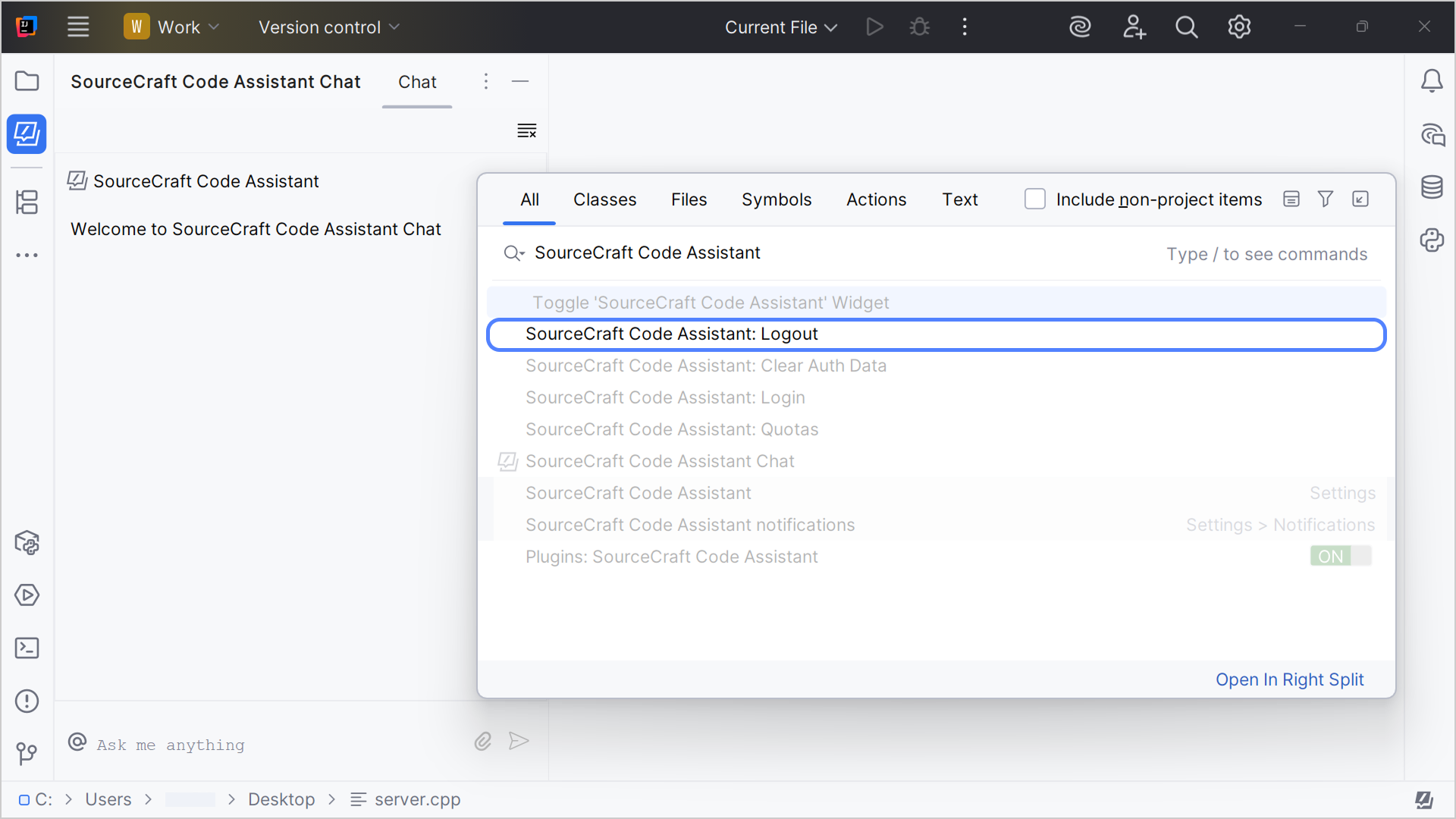Image resolution: width=1456 pixels, height=819 pixels.
Task: Open the Current File run configuration dropdown
Action: [780, 27]
